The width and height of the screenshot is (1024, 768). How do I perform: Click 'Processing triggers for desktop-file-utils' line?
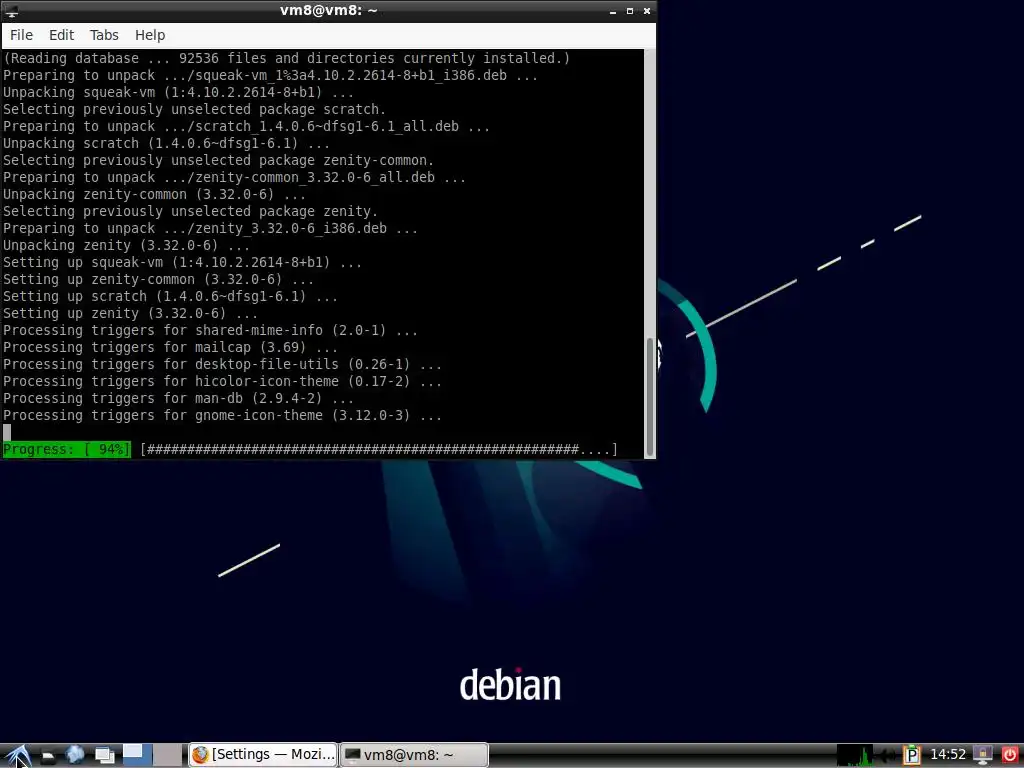click(x=222, y=364)
